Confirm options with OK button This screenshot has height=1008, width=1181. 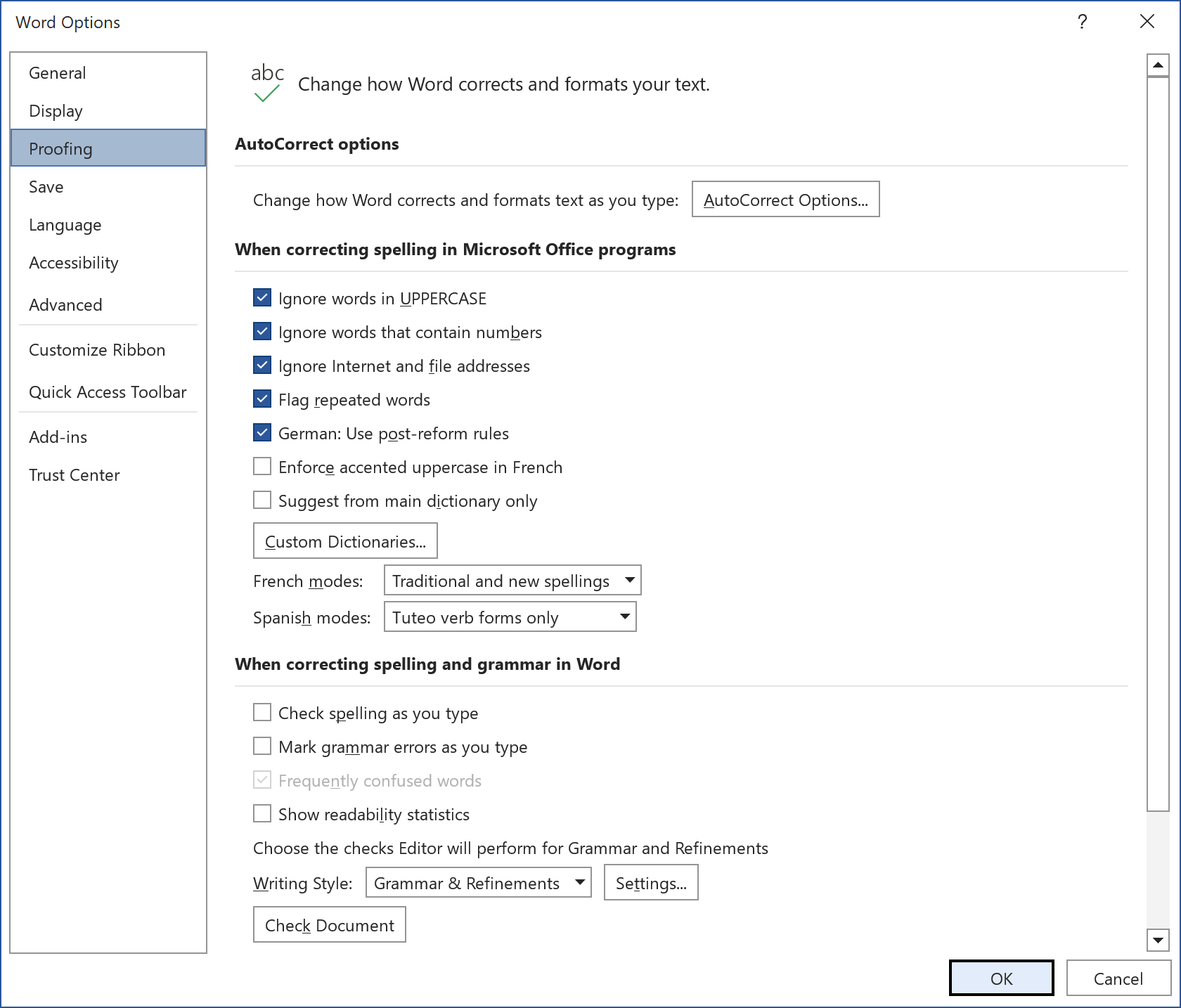coord(1001,978)
